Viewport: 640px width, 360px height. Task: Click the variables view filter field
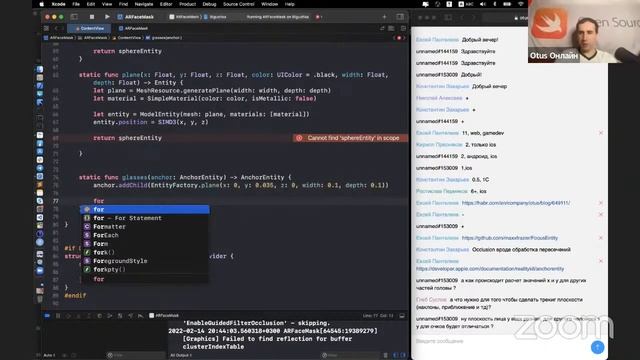point(135,355)
